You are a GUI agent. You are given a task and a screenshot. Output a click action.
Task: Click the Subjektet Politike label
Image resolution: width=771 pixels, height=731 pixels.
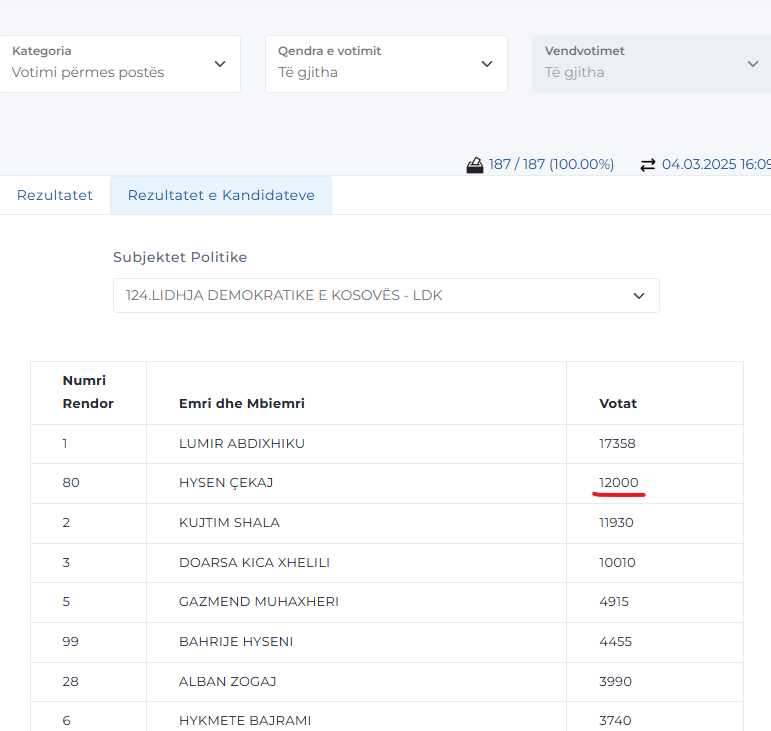pyautogui.click(x=180, y=257)
